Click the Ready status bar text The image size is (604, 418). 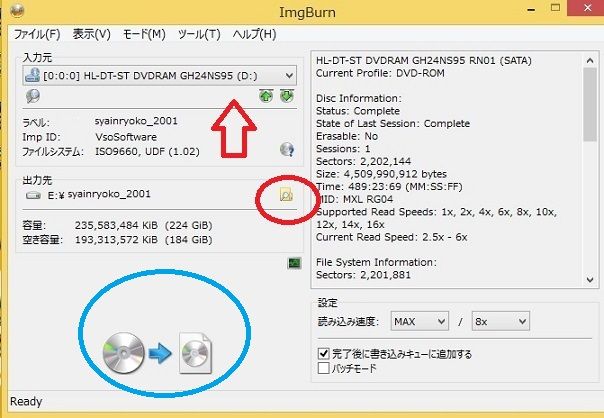click(26, 401)
